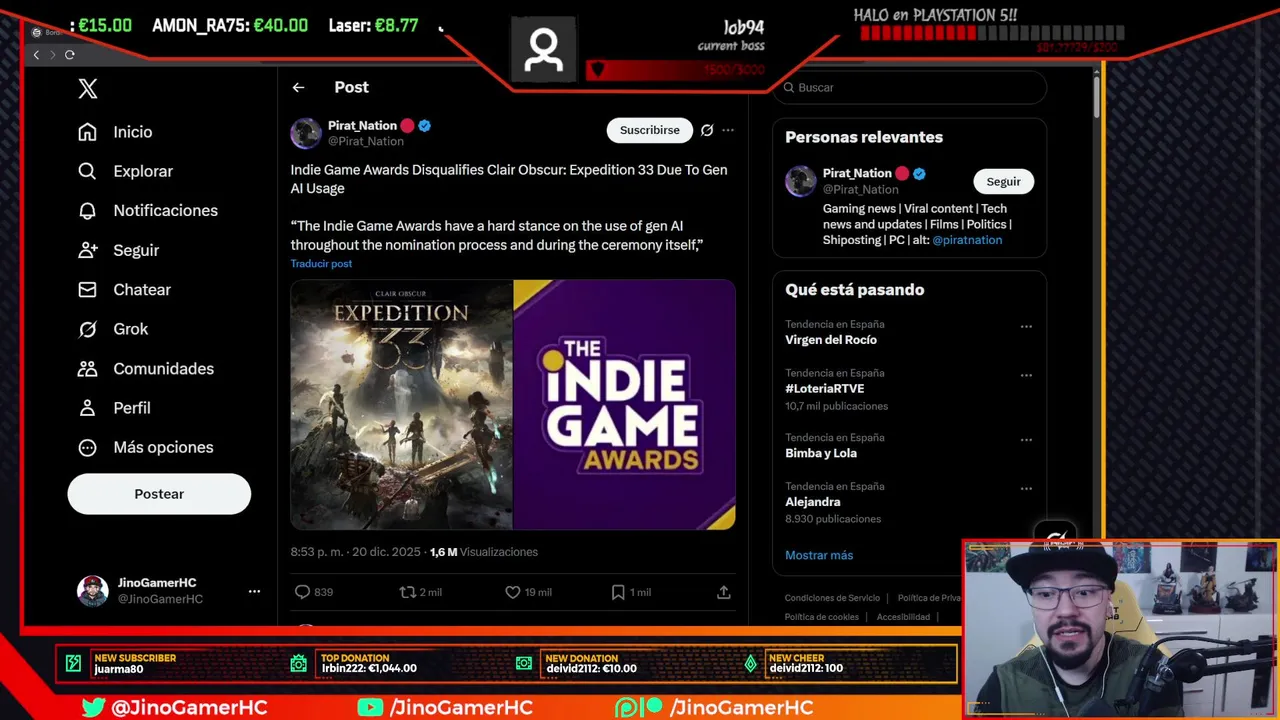The image size is (1280, 720).
Task: Open the @piratnation alt account link
Action: pos(967,240)
